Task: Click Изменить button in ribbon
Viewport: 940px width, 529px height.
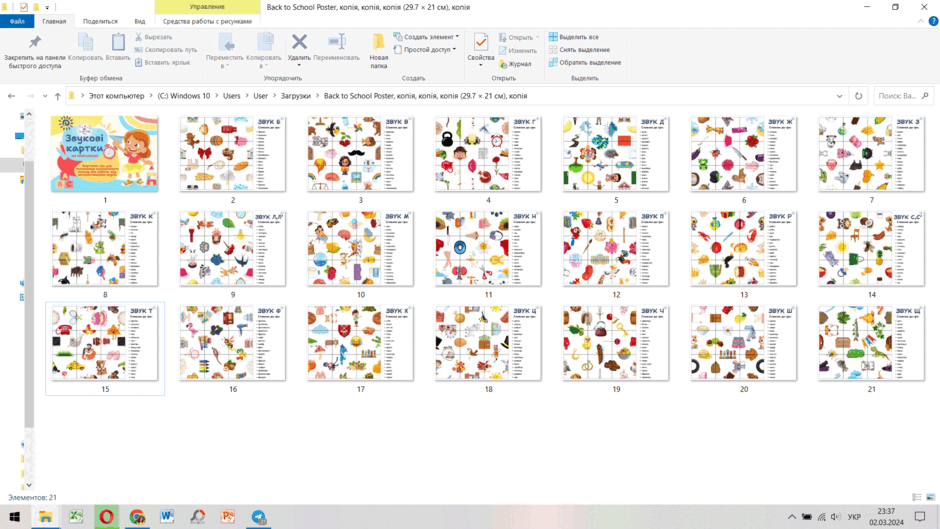Action: click(x=517, y=50)
